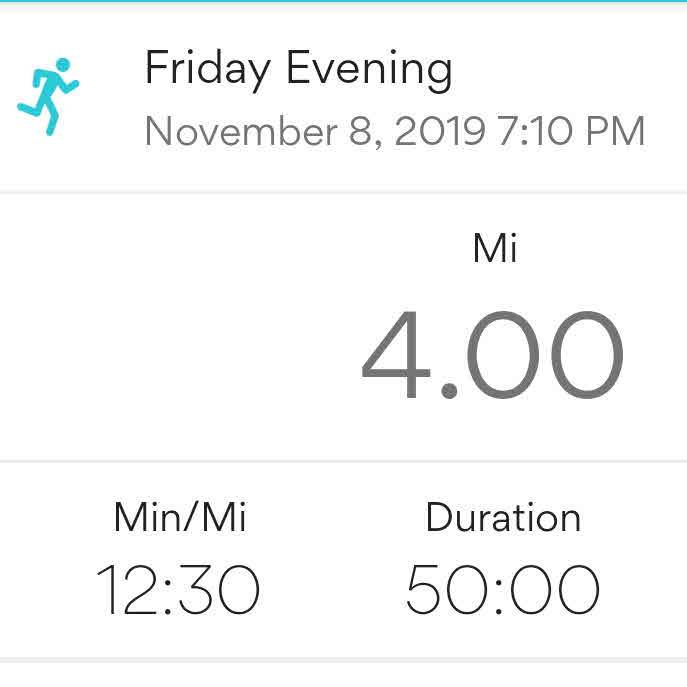687x687 pixels.
Task: Tap the Min/Mi pace label
Action: [180, 518]
